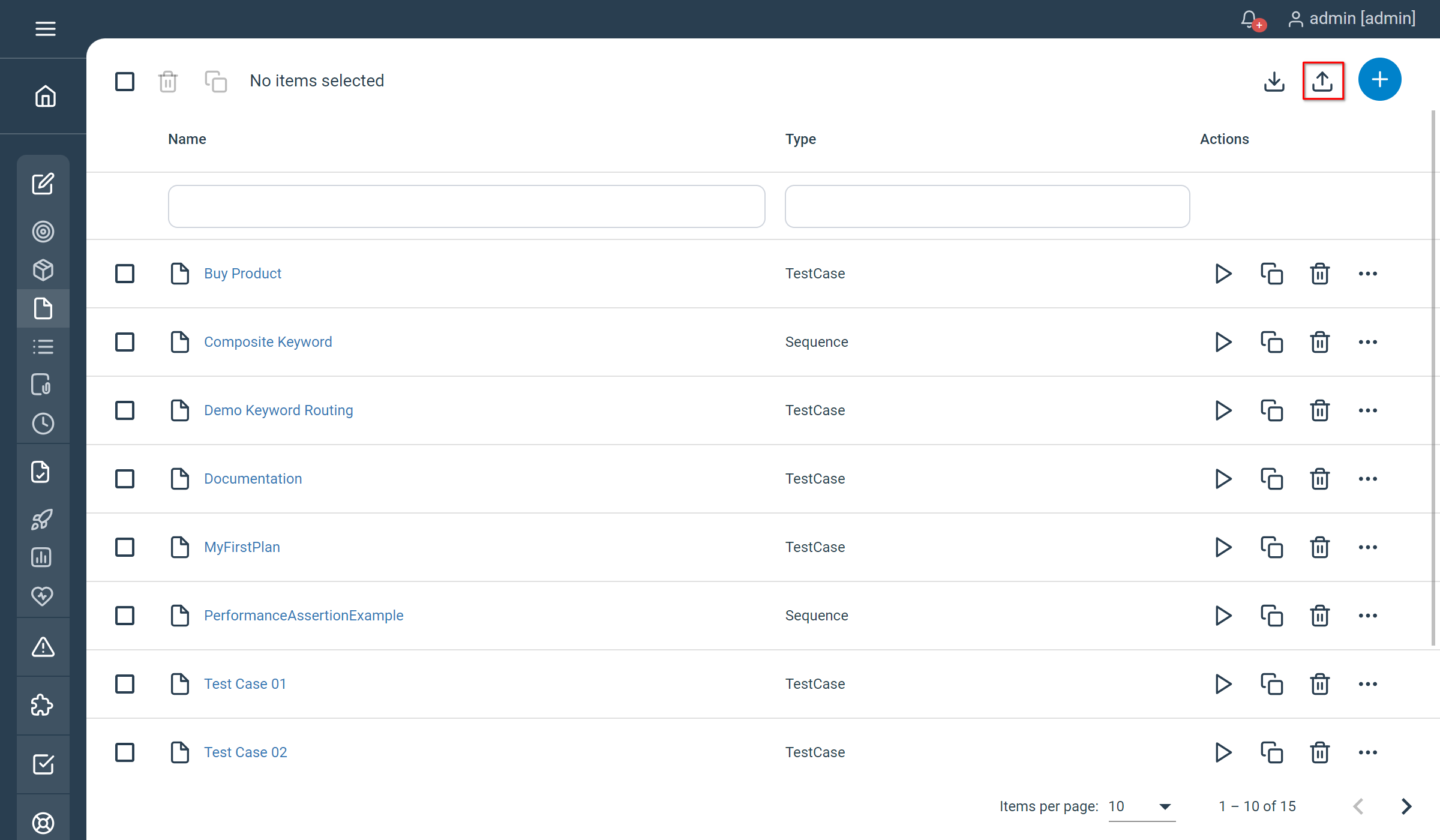Check the checkbox next to Composite Keyword
Viewport: 1440px width, 840px height.
point(124,342)
